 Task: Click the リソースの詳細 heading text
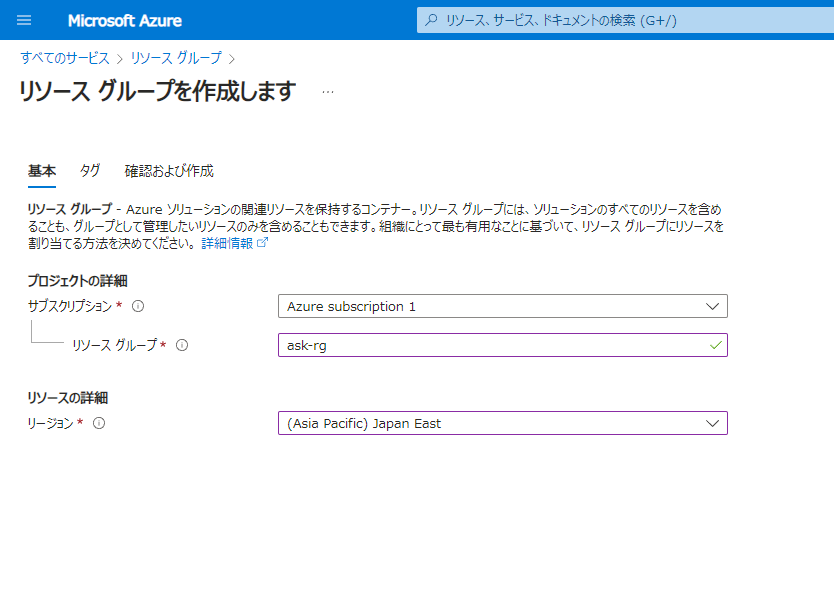pyautogui.click(x=68, y=398)
